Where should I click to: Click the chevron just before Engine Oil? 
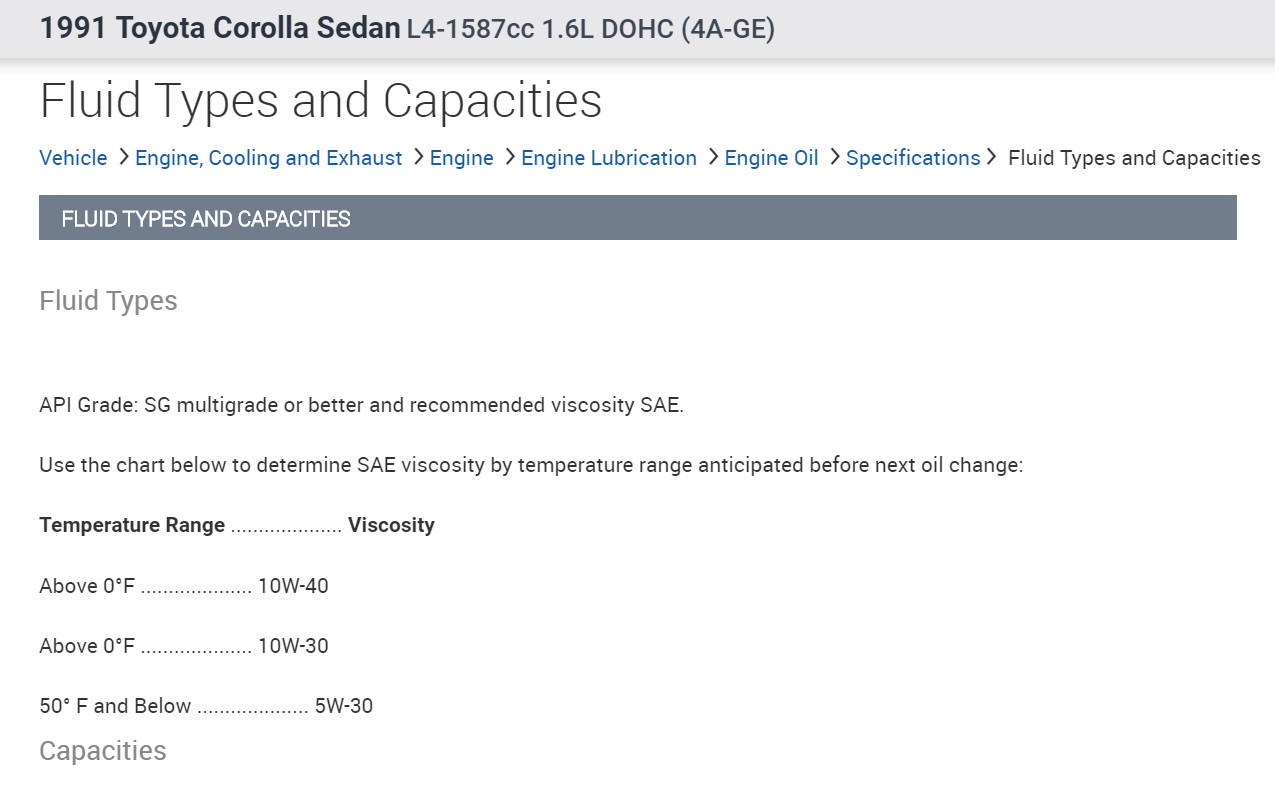[x=713, y=157]
